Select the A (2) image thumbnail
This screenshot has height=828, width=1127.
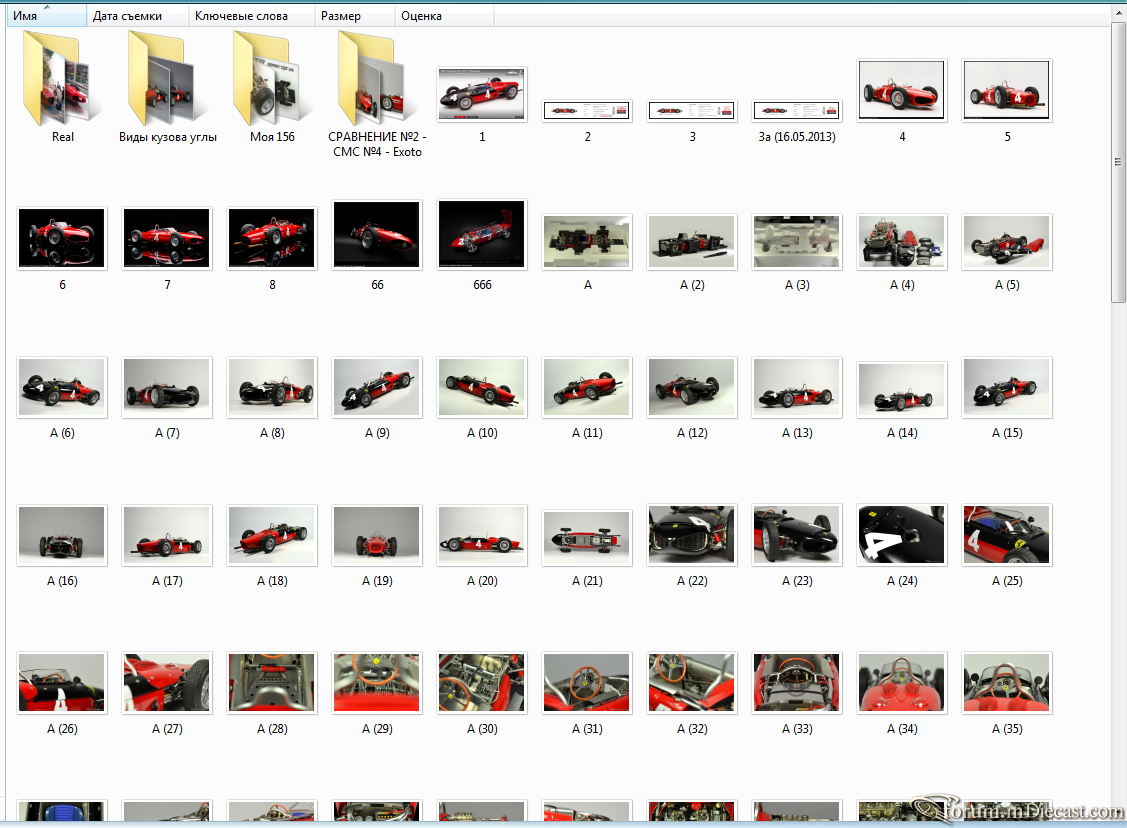[x=691, y=242]
